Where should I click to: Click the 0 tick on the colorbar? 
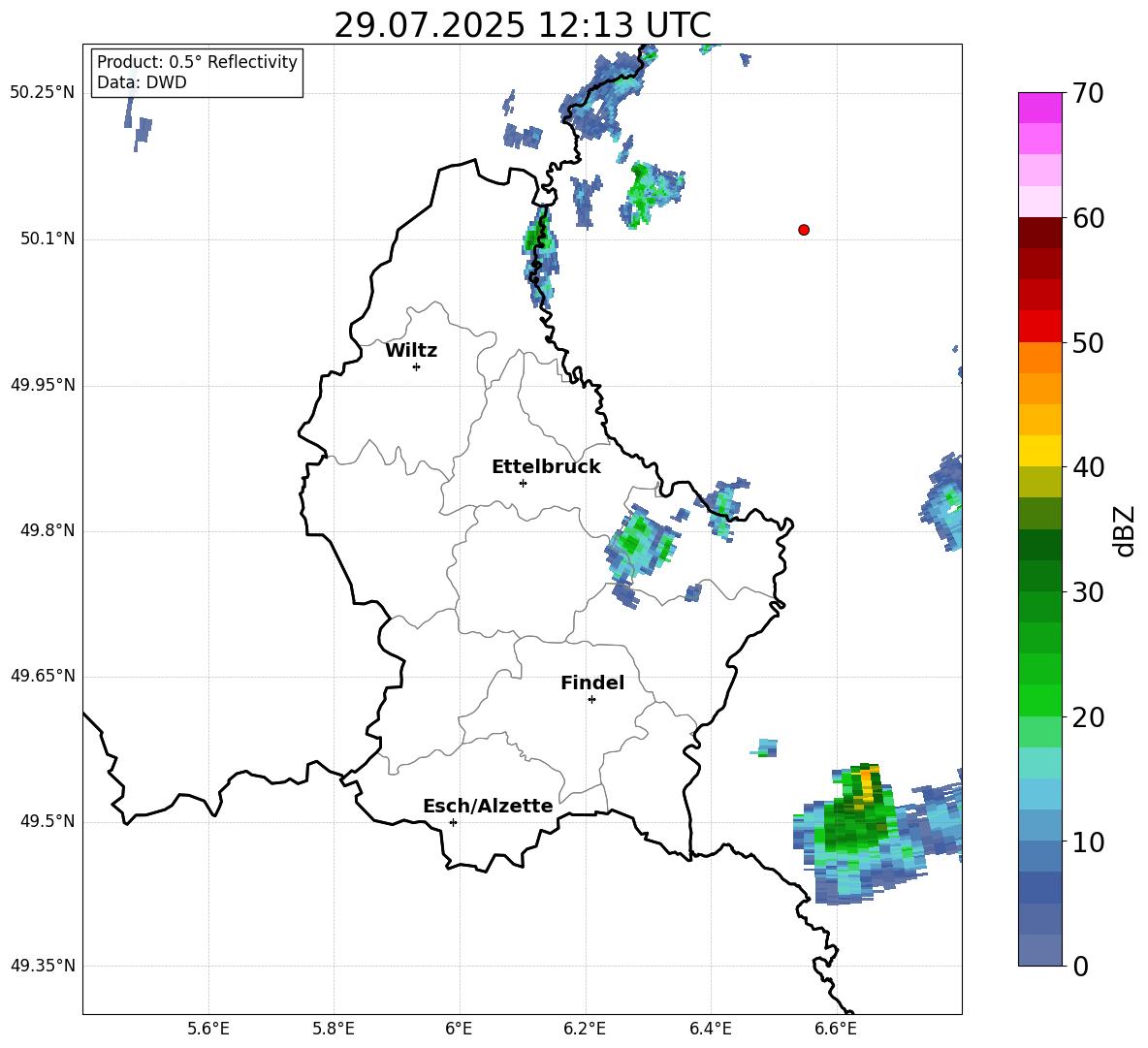click(1080, 966)
